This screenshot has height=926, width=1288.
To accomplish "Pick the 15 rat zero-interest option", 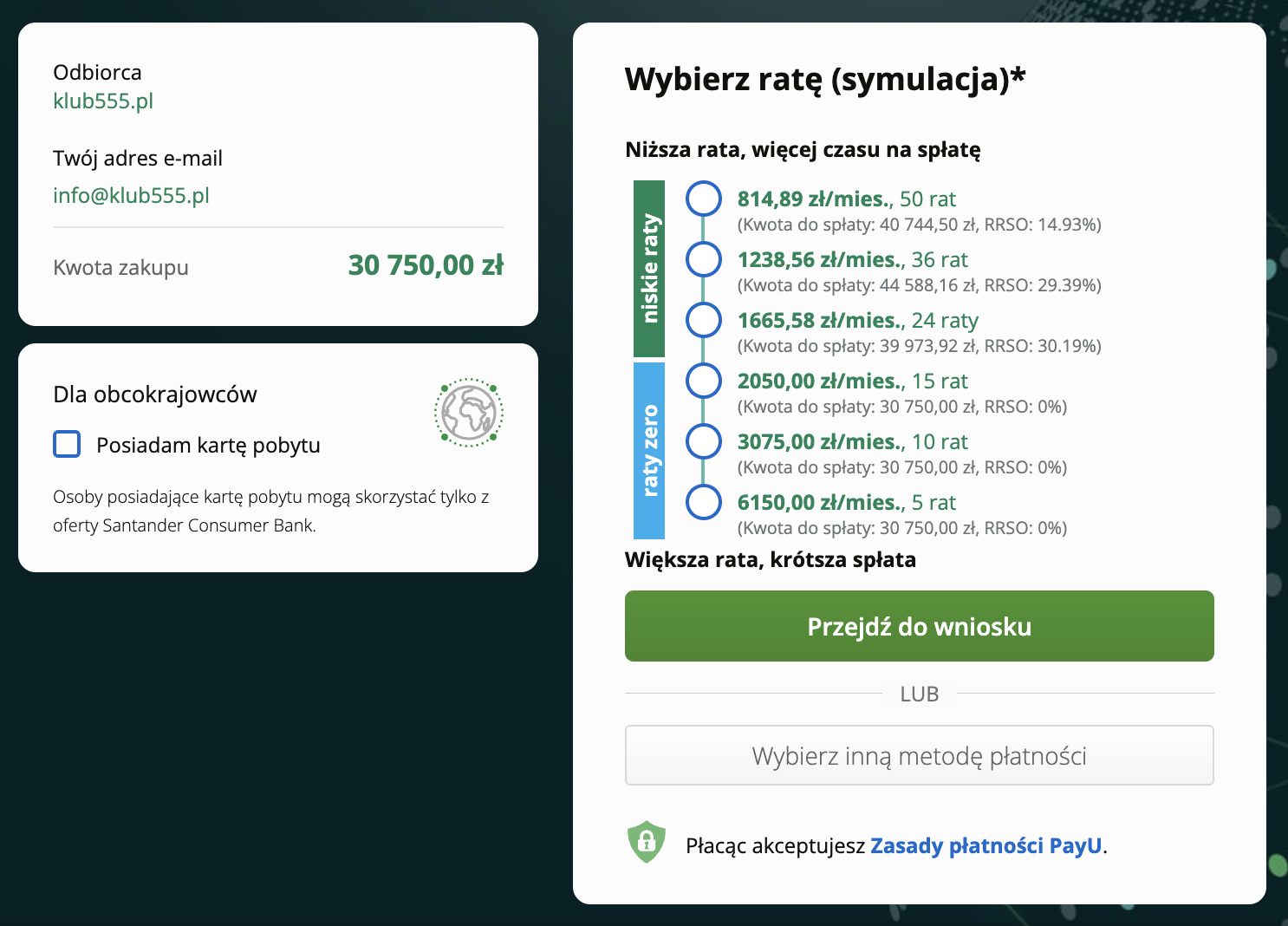I will pyautogui.click(x=703, y=381).
